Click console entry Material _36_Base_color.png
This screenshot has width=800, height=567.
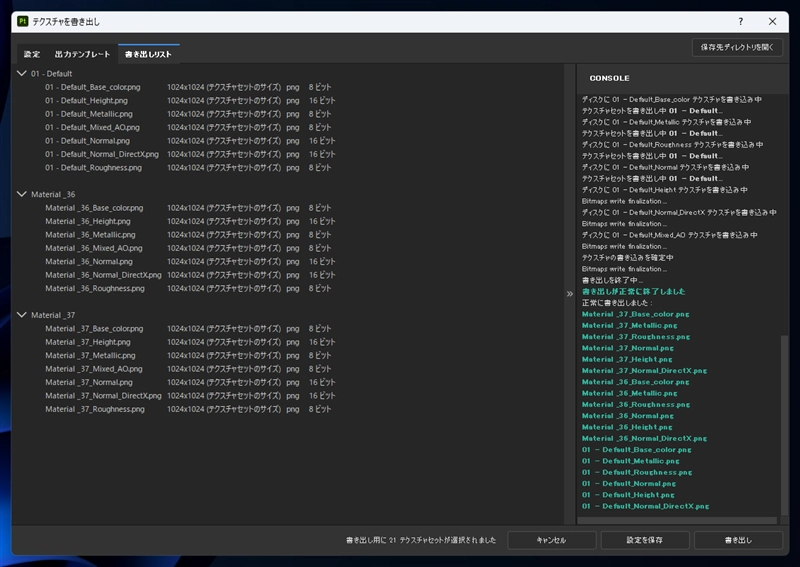pyautogui.click(x=636, y=382)
